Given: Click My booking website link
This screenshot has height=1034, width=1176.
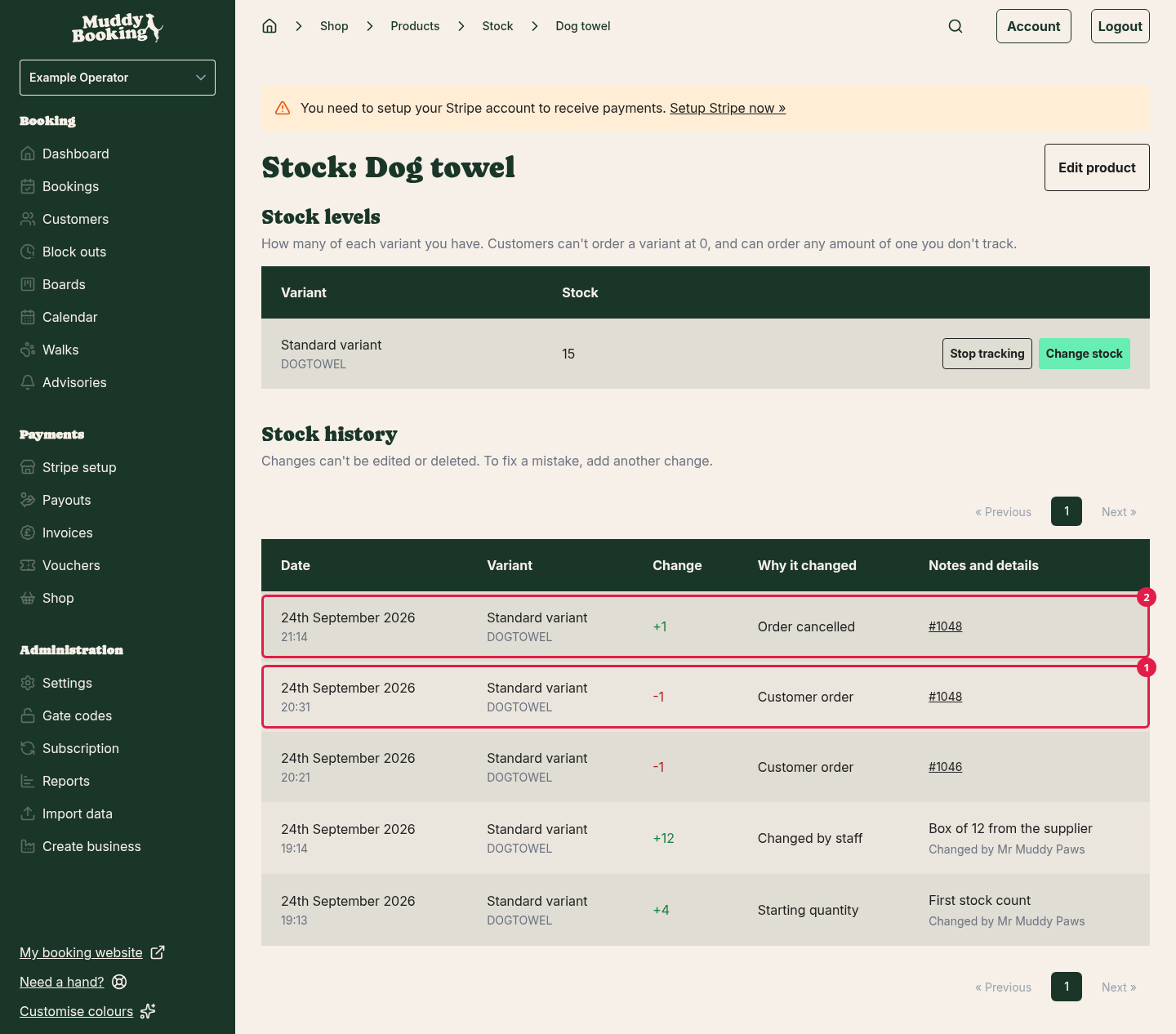Looking at the screenshot, I should click(81, 952).
